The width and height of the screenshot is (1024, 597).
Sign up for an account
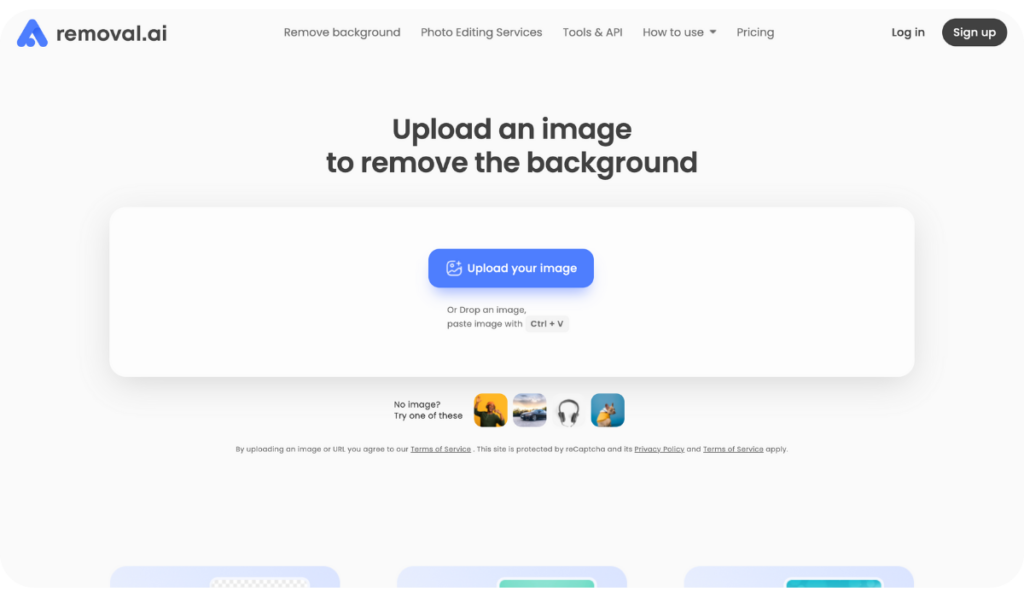click(x=974, y=32)
